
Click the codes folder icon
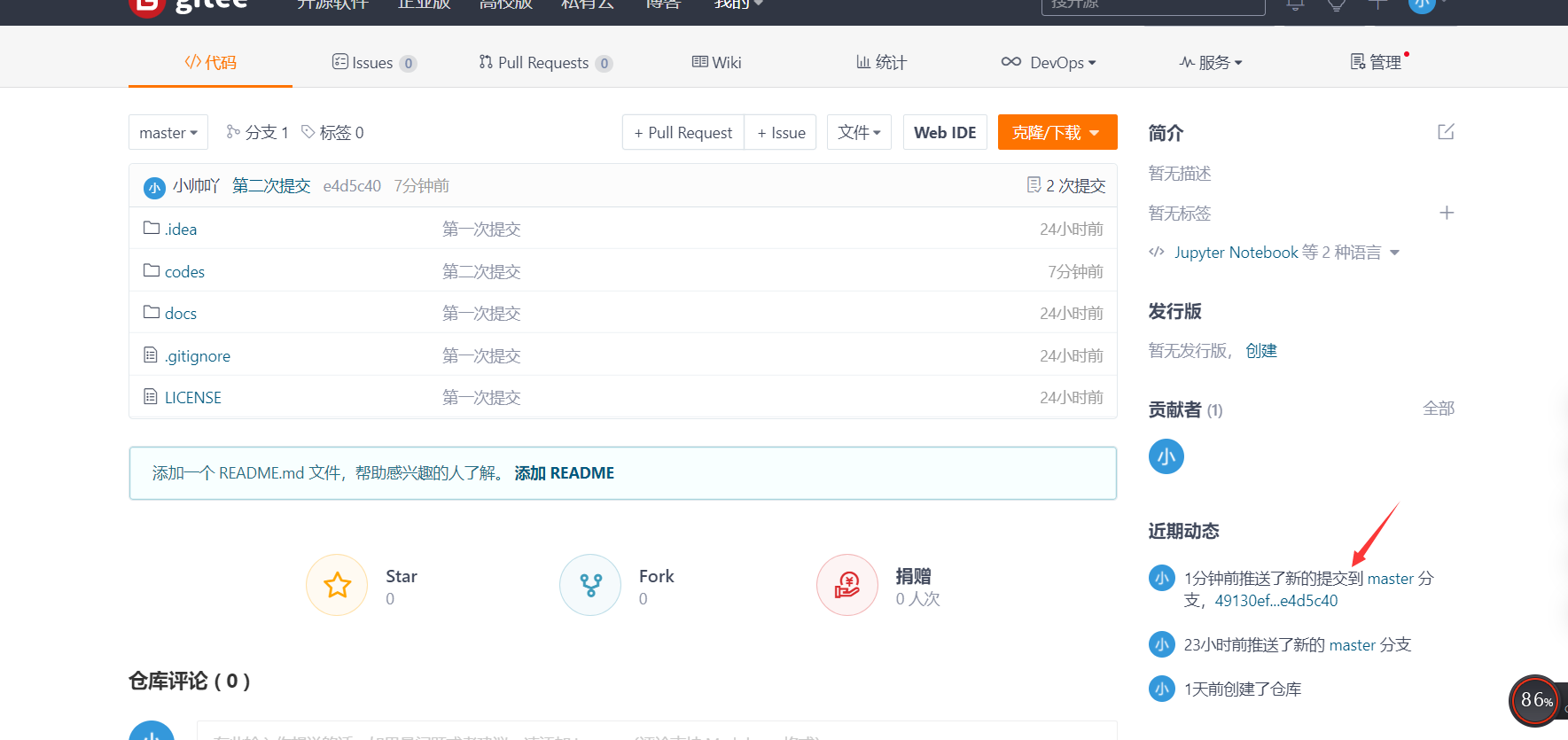[152, 270]
